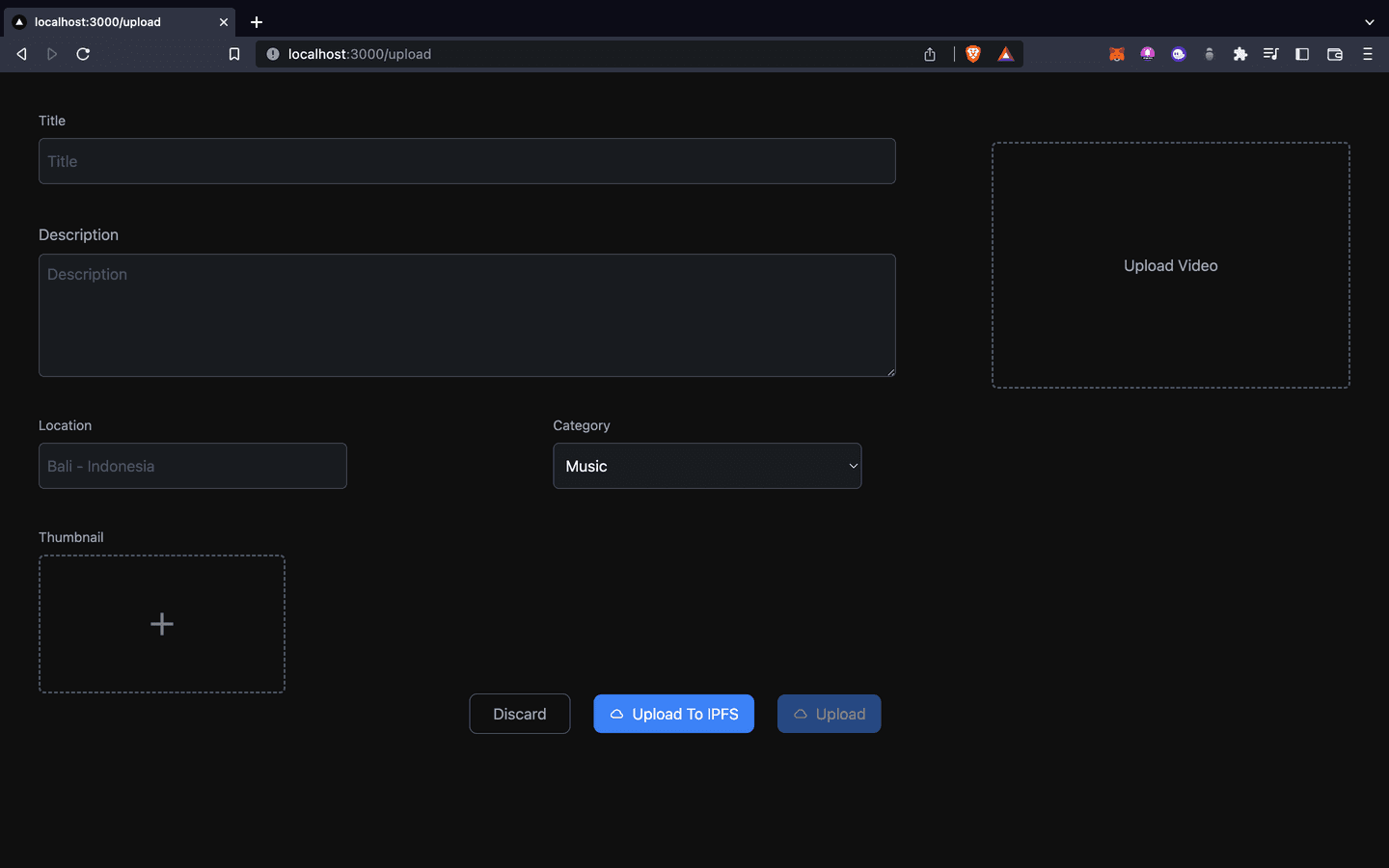This screenshot has width=1389, height=868.
Task: Open Brave Rewards triangle icon
Action: point(1006,54)
